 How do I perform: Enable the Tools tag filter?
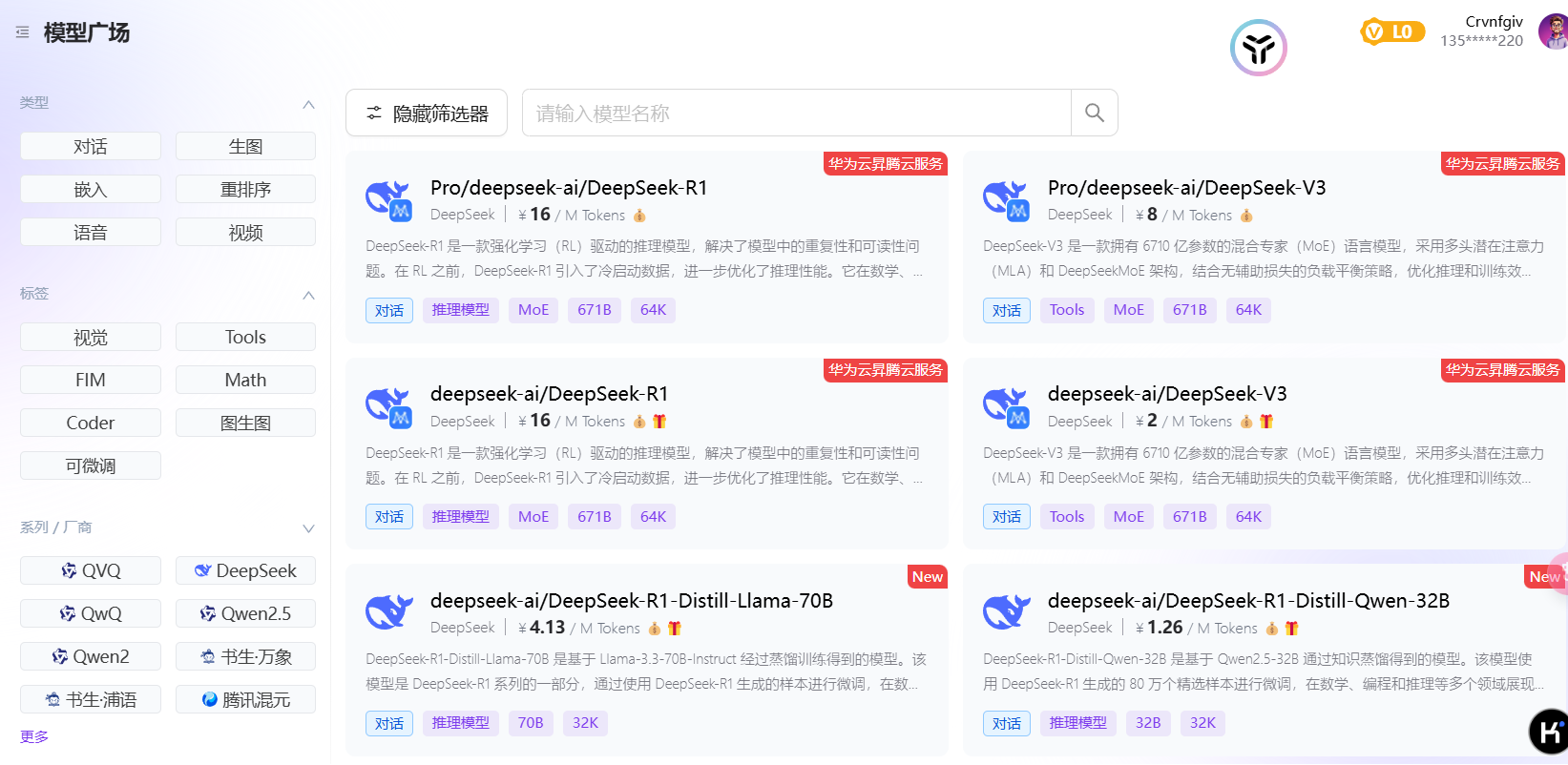[245, 337]
